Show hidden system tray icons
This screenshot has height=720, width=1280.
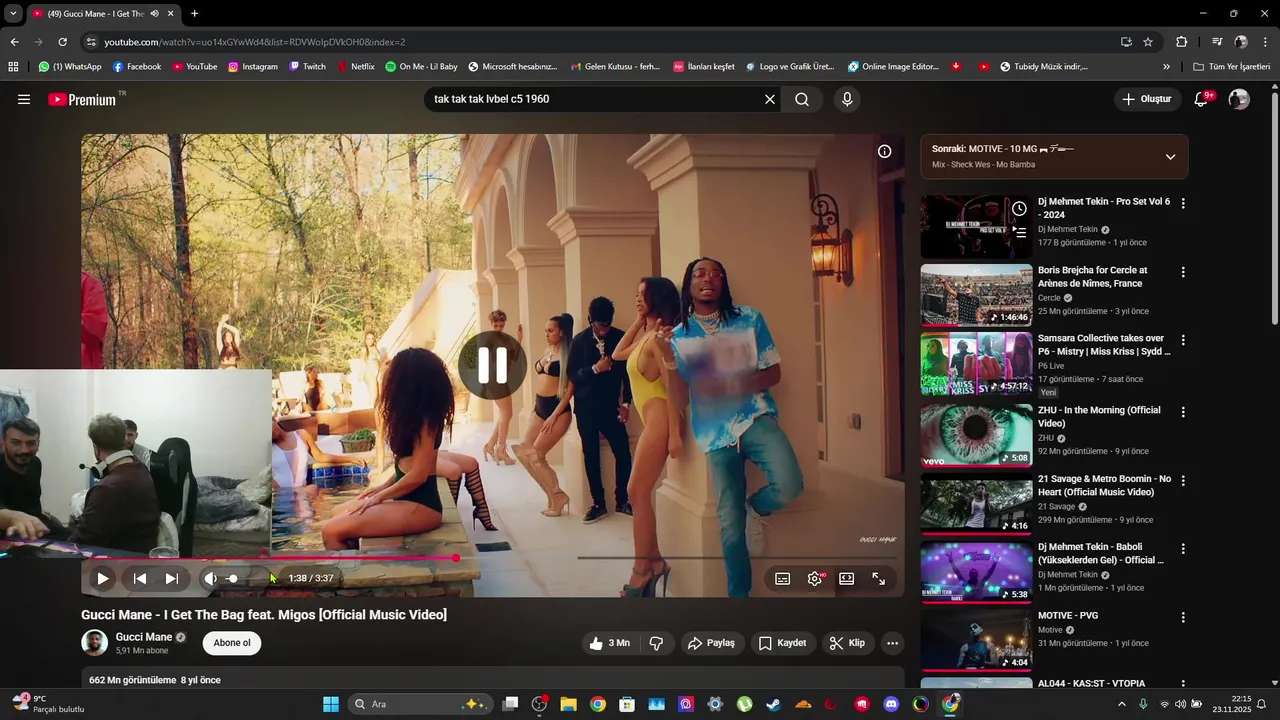pos(1121,704)
